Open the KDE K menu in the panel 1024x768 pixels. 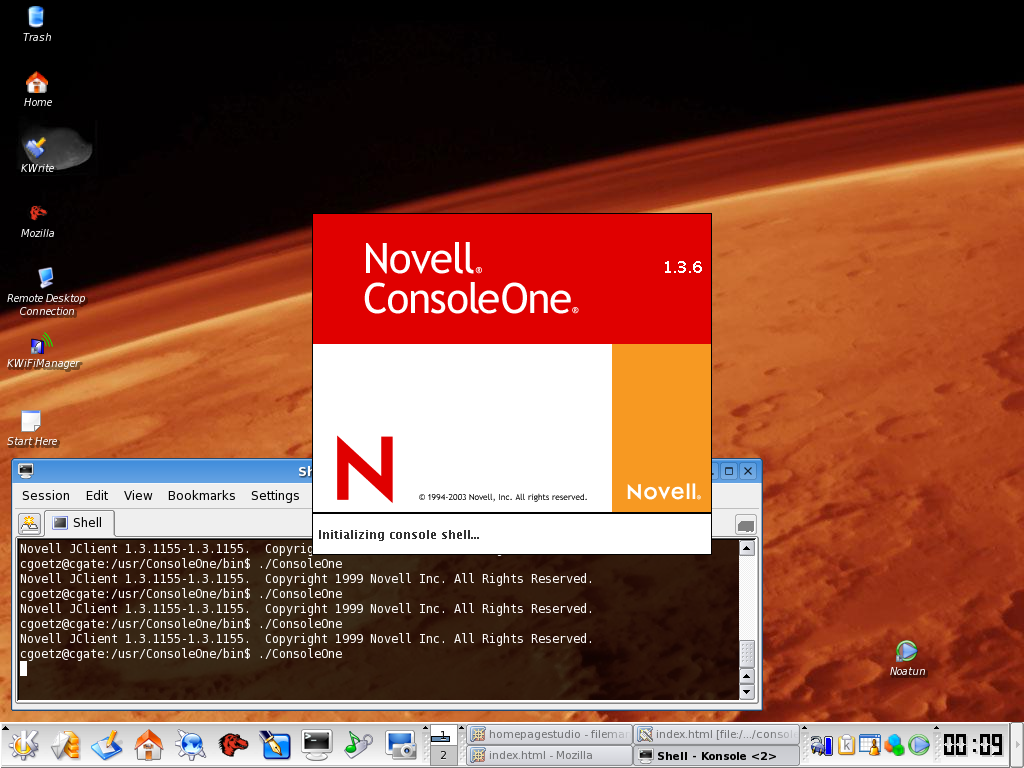[x=24, y=745]
